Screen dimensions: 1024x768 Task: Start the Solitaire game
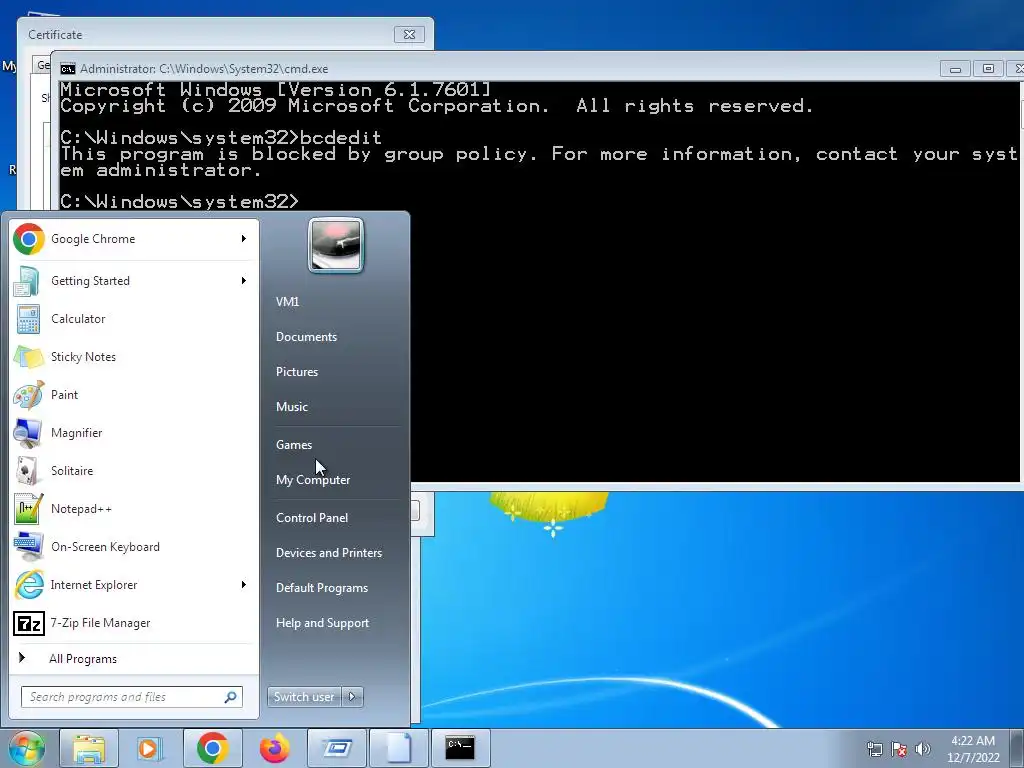(x=133, y=471)
